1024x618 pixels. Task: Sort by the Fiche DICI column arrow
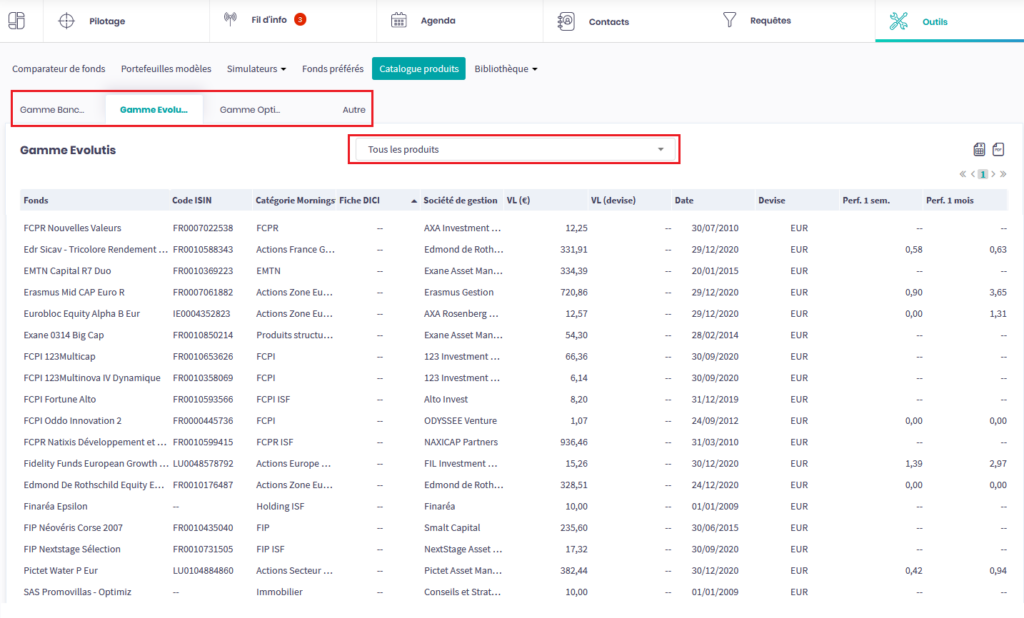point(414,201)
